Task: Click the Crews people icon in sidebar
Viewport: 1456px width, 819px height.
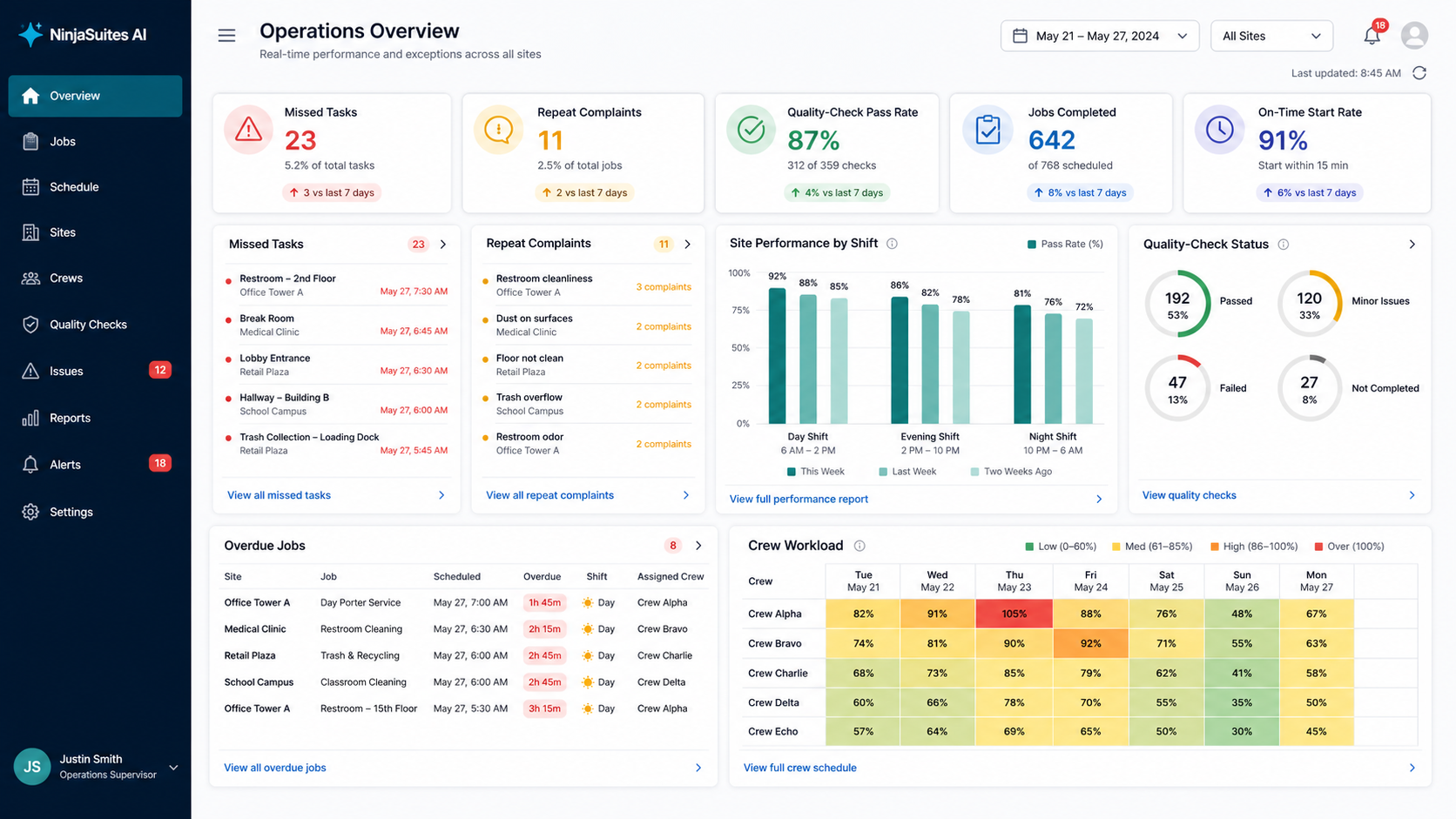Action: pyautogui.click(x=30, y=278)
